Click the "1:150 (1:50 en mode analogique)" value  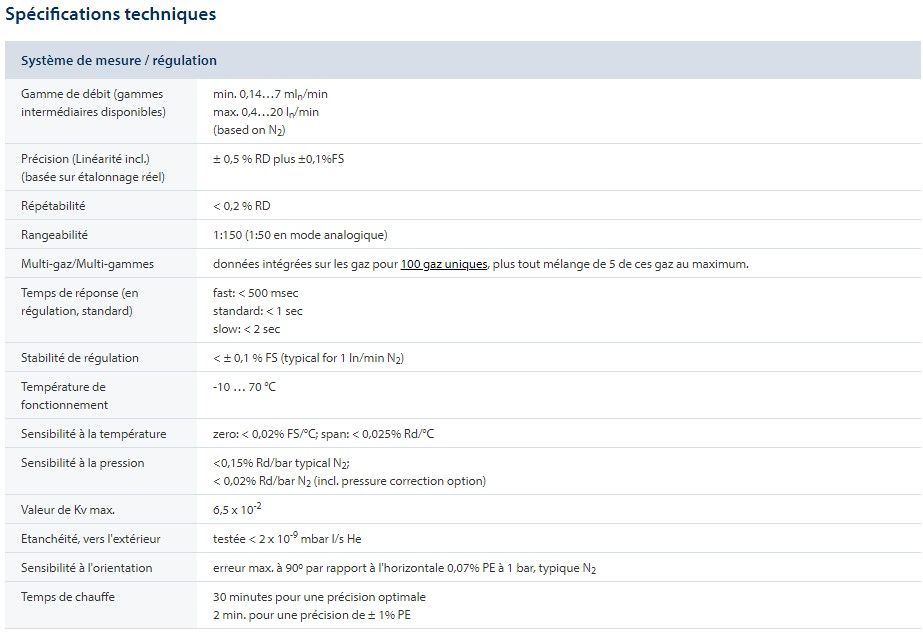(300, 235)
